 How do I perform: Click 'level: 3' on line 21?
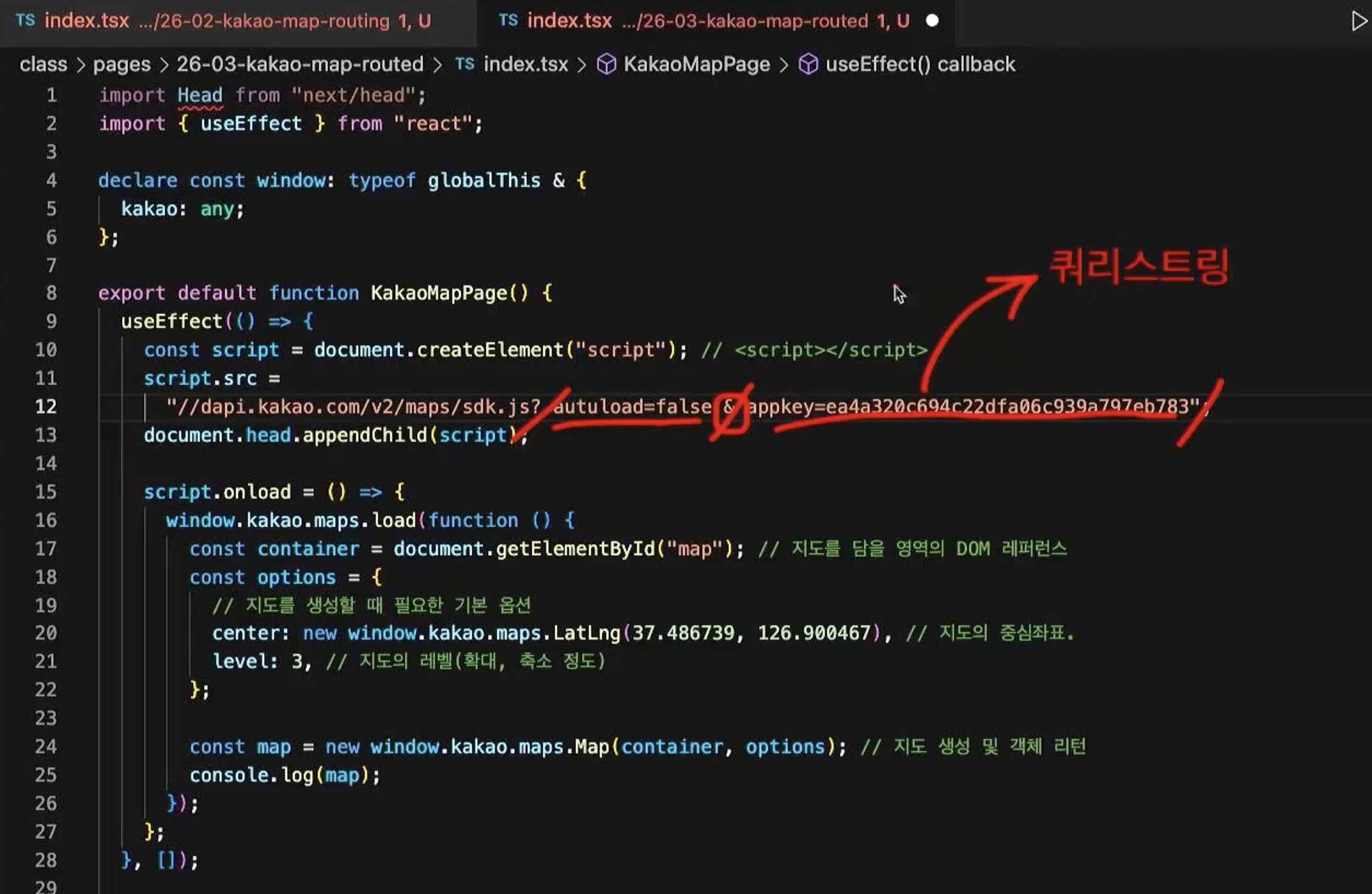point(257,661)
